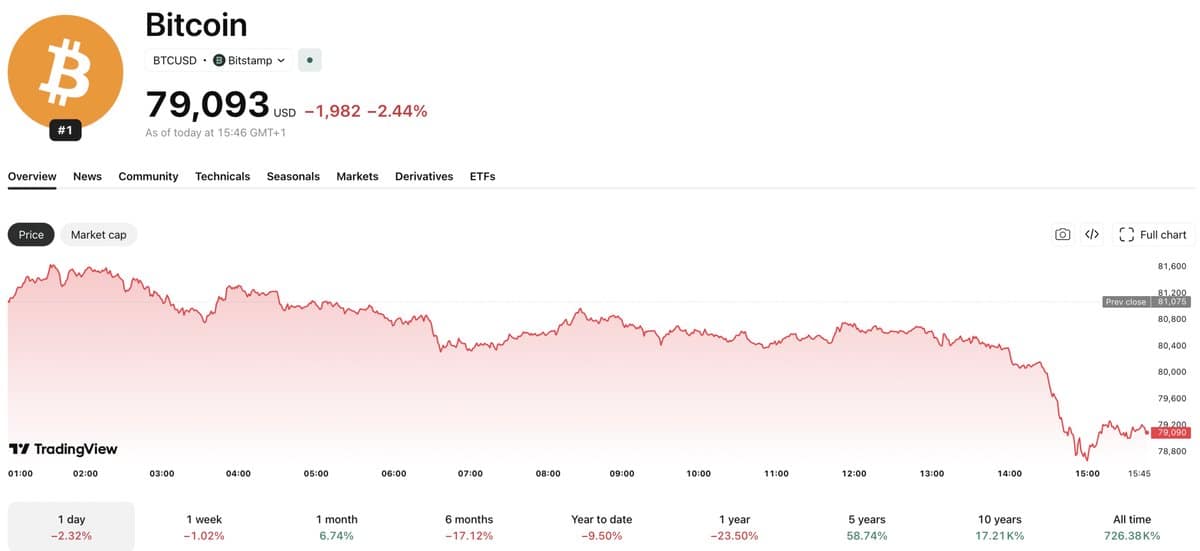The image size is (1200, 551).
Task: Toggle chart to Price view
Action: click(31, 234)
